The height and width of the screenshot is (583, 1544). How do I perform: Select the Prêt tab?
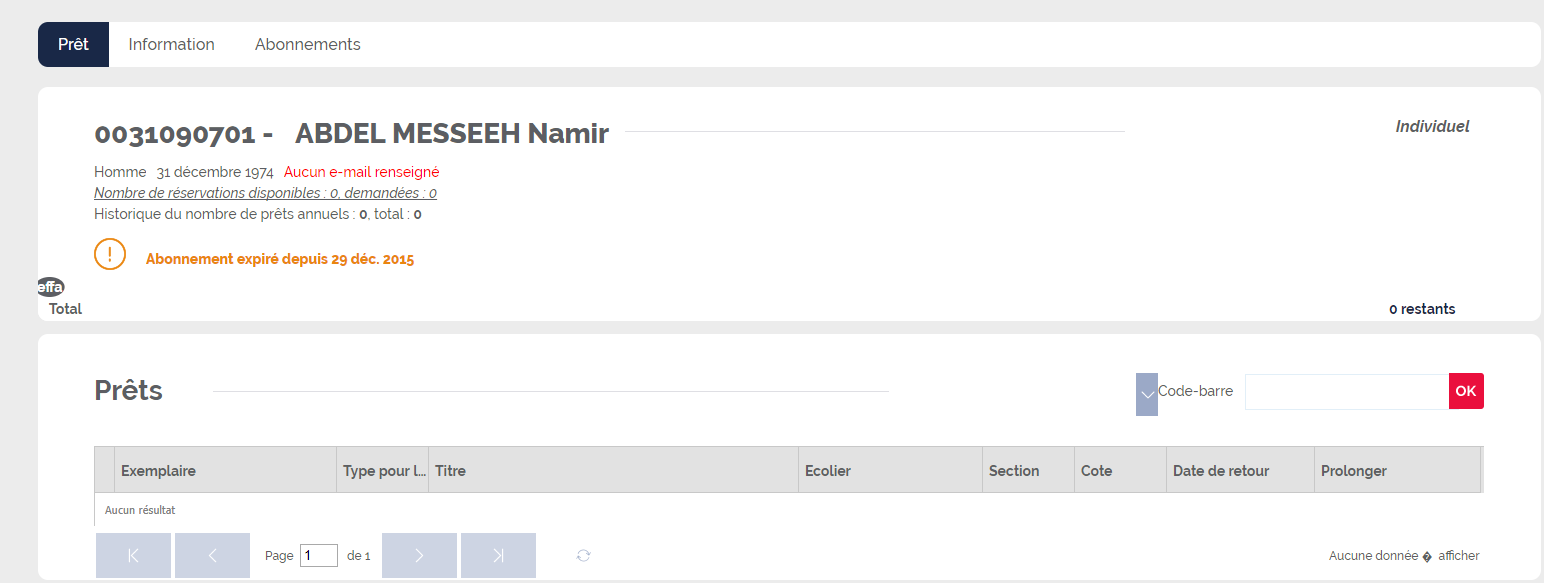point(73,45)
